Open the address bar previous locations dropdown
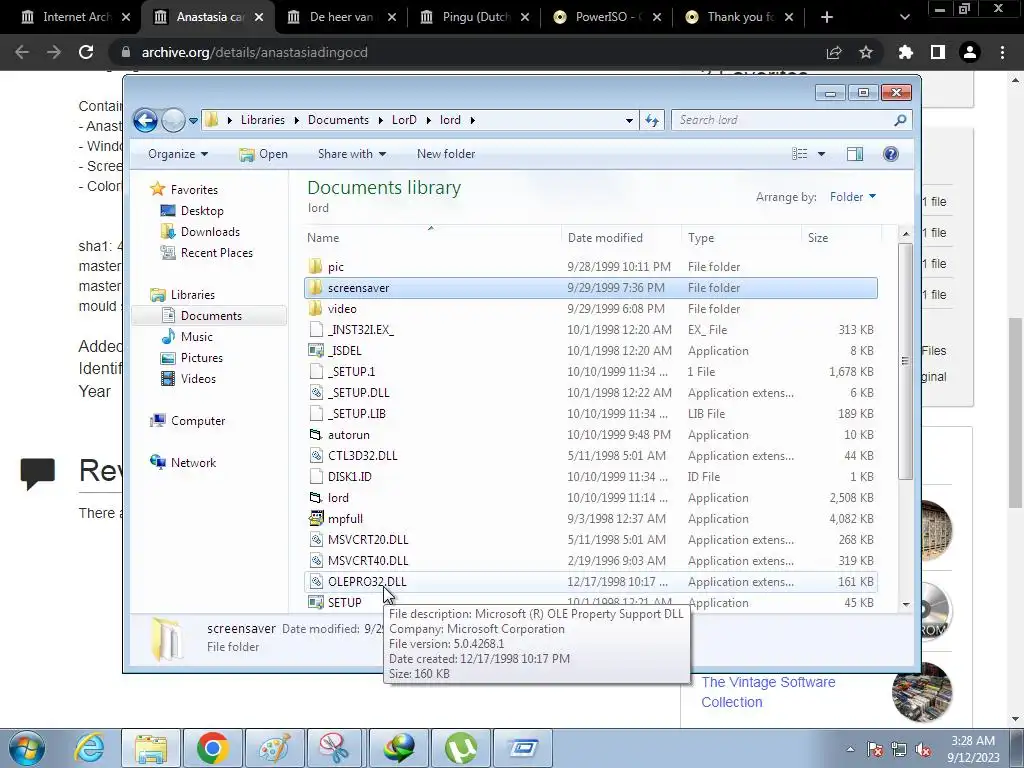 pos(629,120)
